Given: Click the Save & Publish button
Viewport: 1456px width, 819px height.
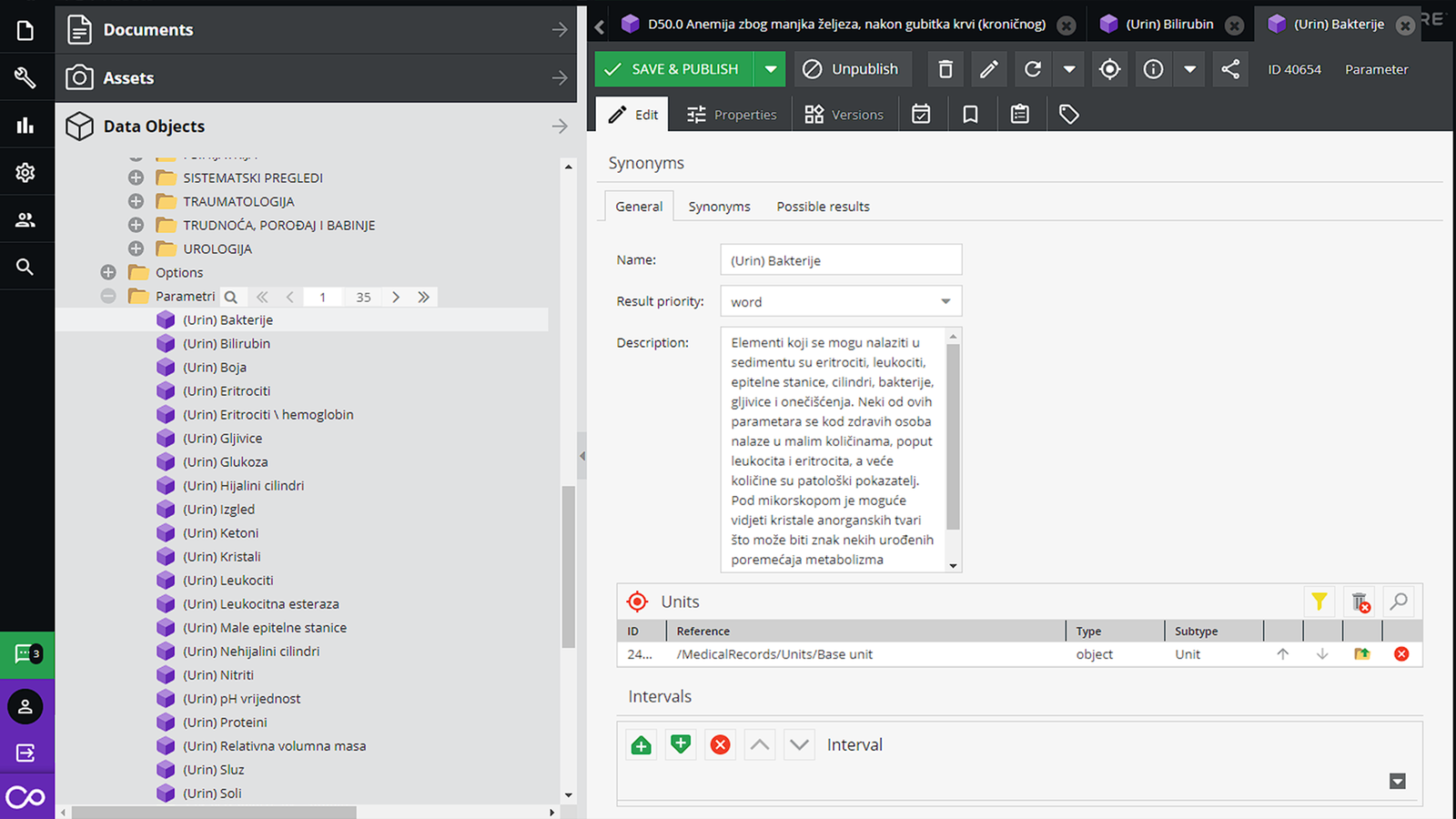Looking at the screenshot, I should click(x=674, y=69).
